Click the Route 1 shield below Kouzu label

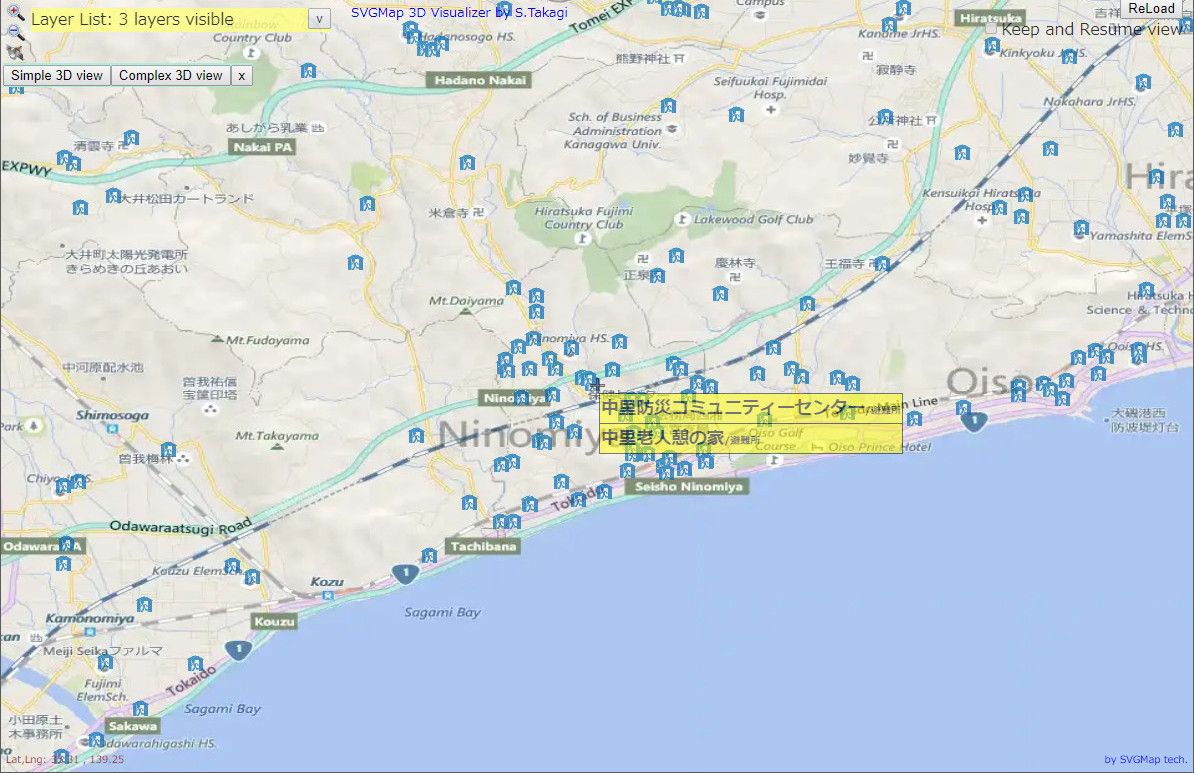pos(238,650)
